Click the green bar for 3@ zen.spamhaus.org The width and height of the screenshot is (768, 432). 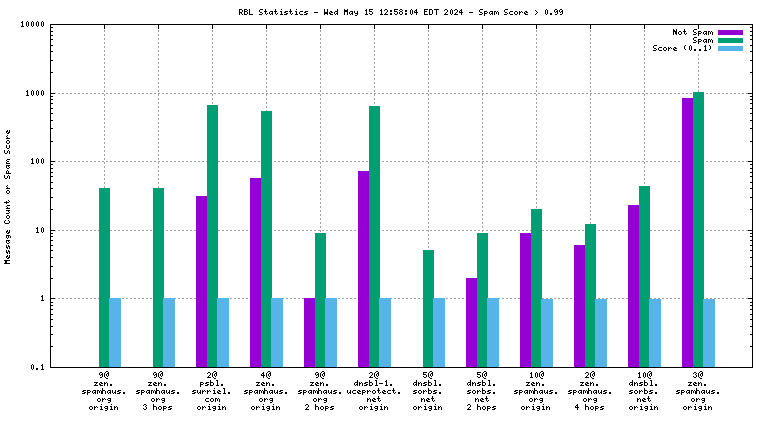click(x=698, y=229)
